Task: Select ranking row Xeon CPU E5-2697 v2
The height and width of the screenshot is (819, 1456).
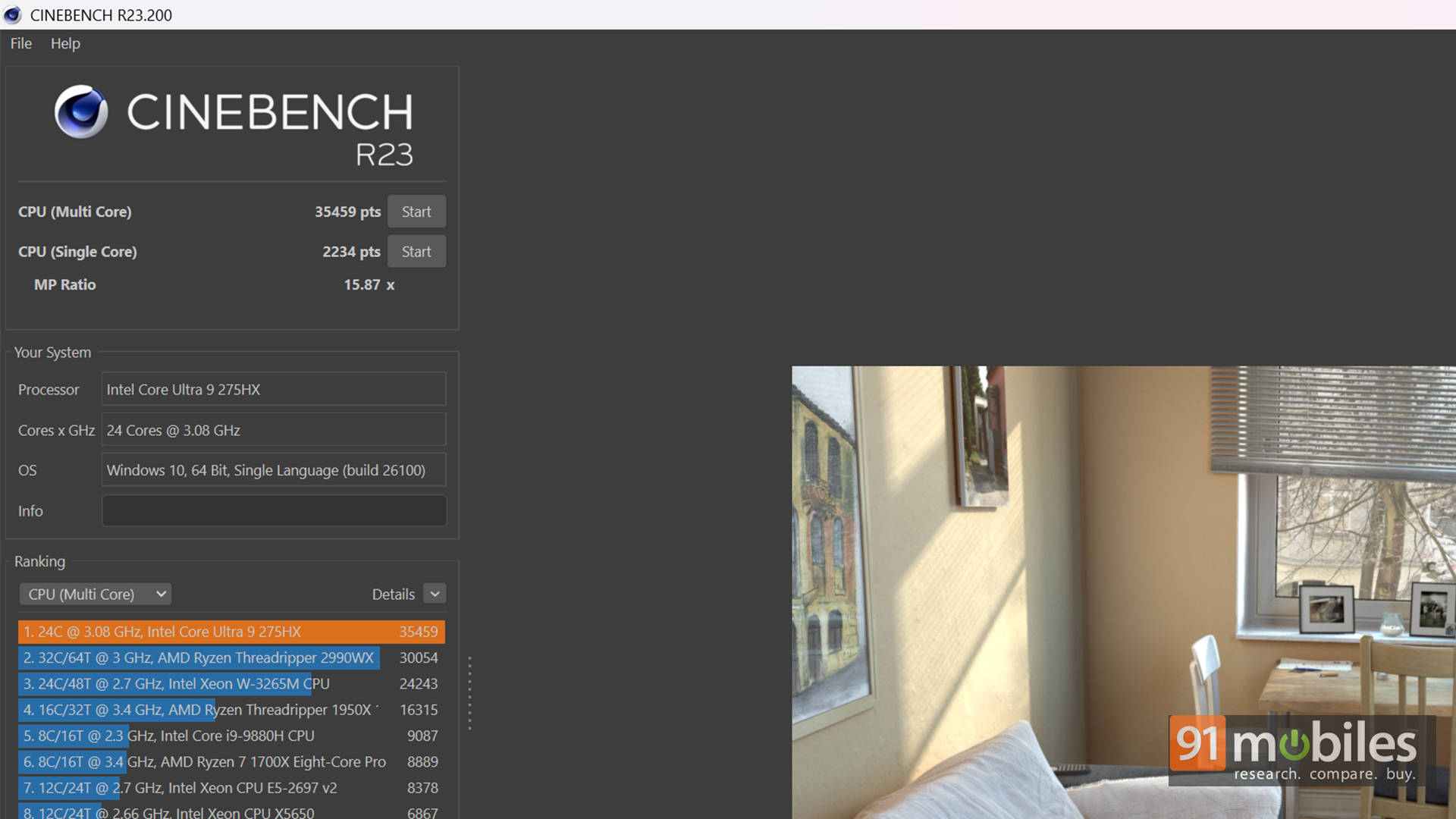Action: [x=231, y=788]
